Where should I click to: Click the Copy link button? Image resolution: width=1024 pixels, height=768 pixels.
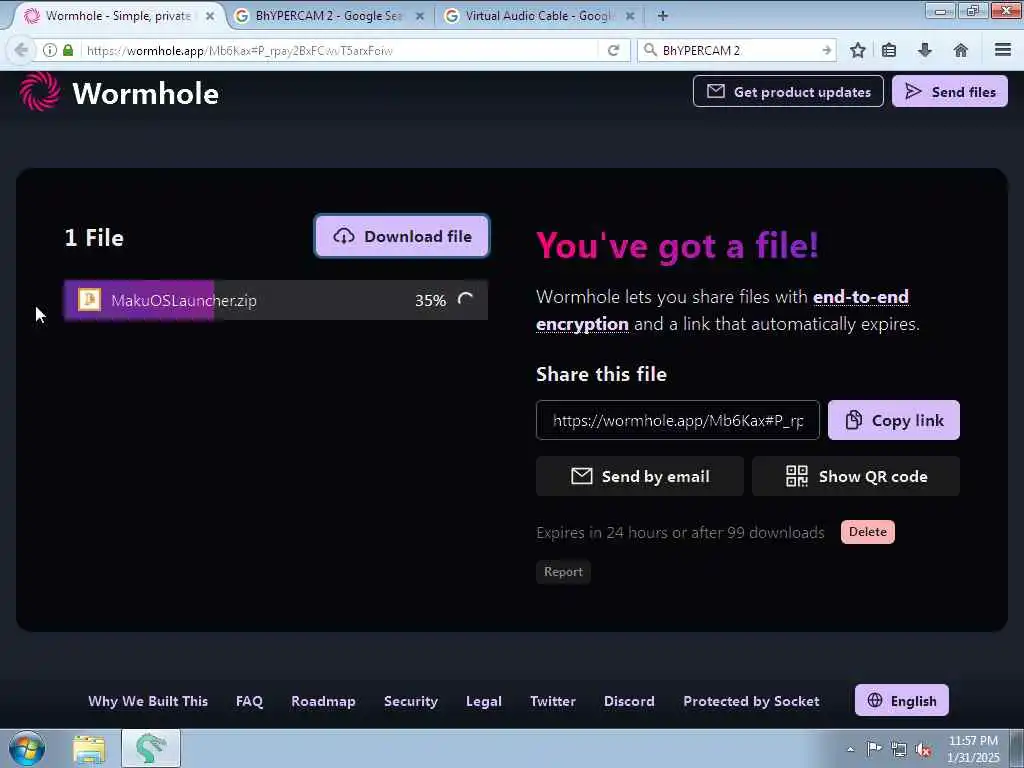893,420
